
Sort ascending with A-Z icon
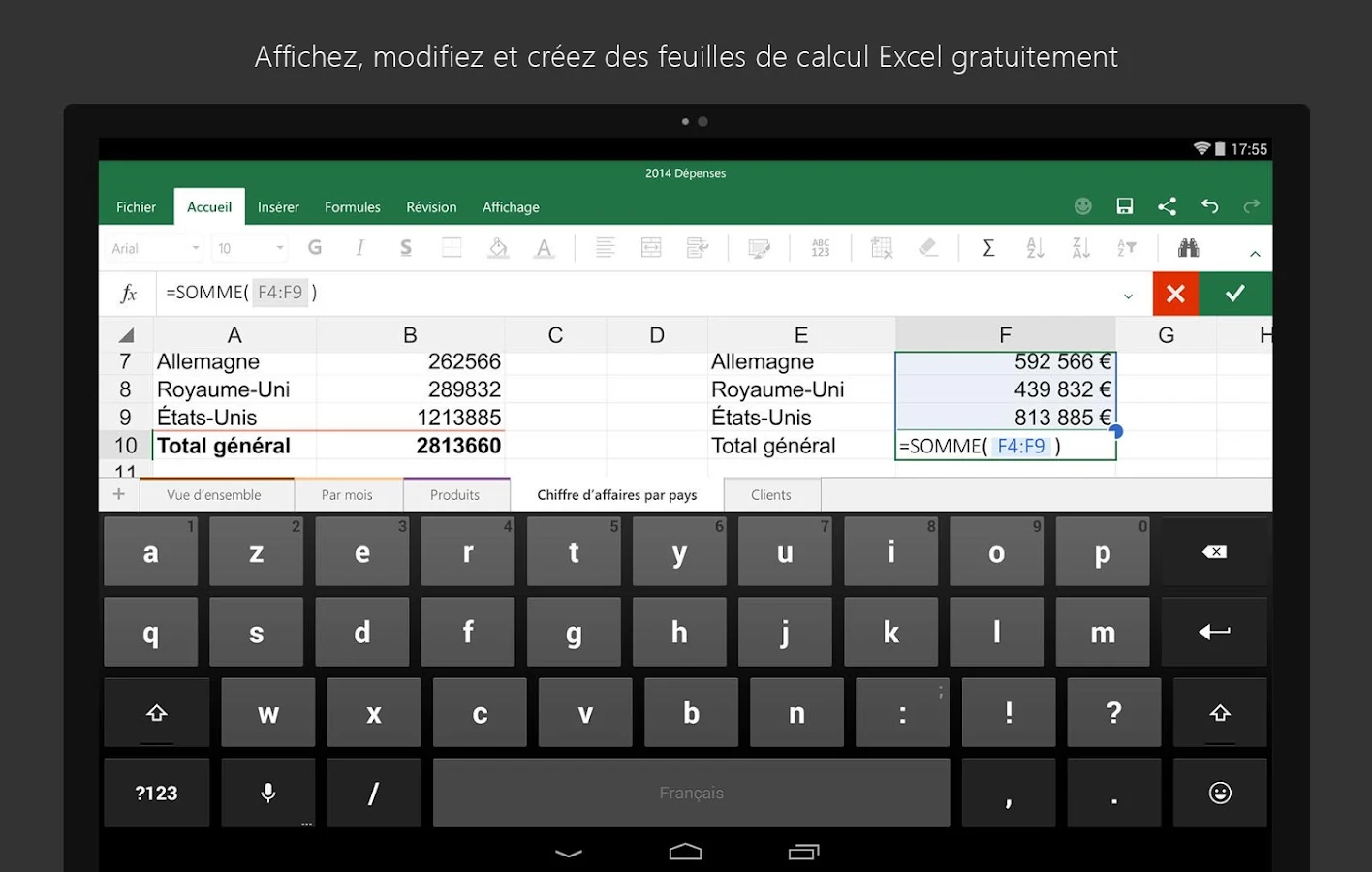coord(1035,248)
